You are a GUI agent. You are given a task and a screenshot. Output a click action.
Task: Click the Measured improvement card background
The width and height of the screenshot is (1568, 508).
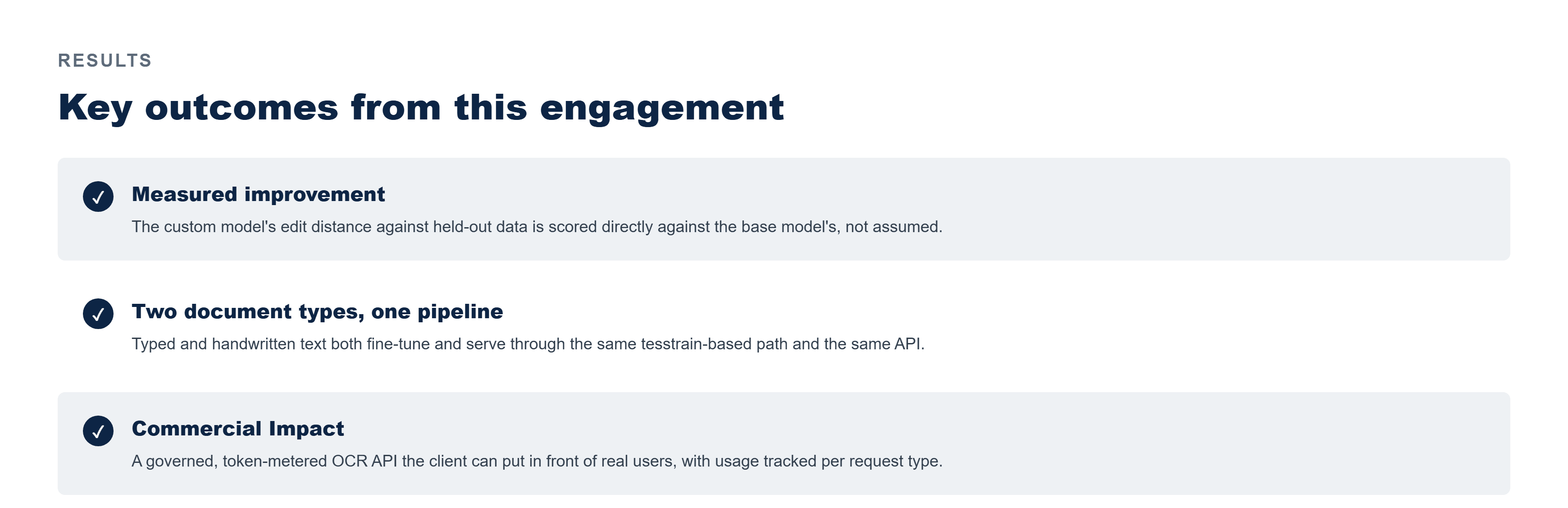coord(784,209)
